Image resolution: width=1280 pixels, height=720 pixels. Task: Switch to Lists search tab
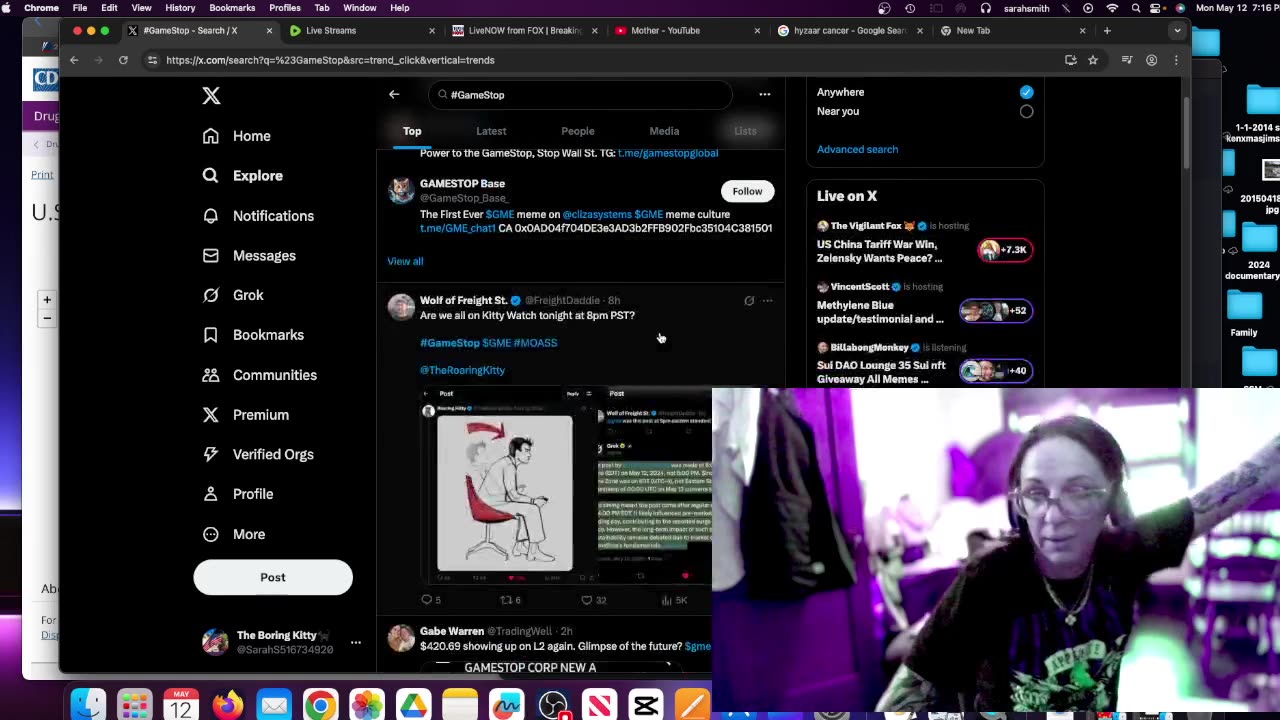pos(745,131)
